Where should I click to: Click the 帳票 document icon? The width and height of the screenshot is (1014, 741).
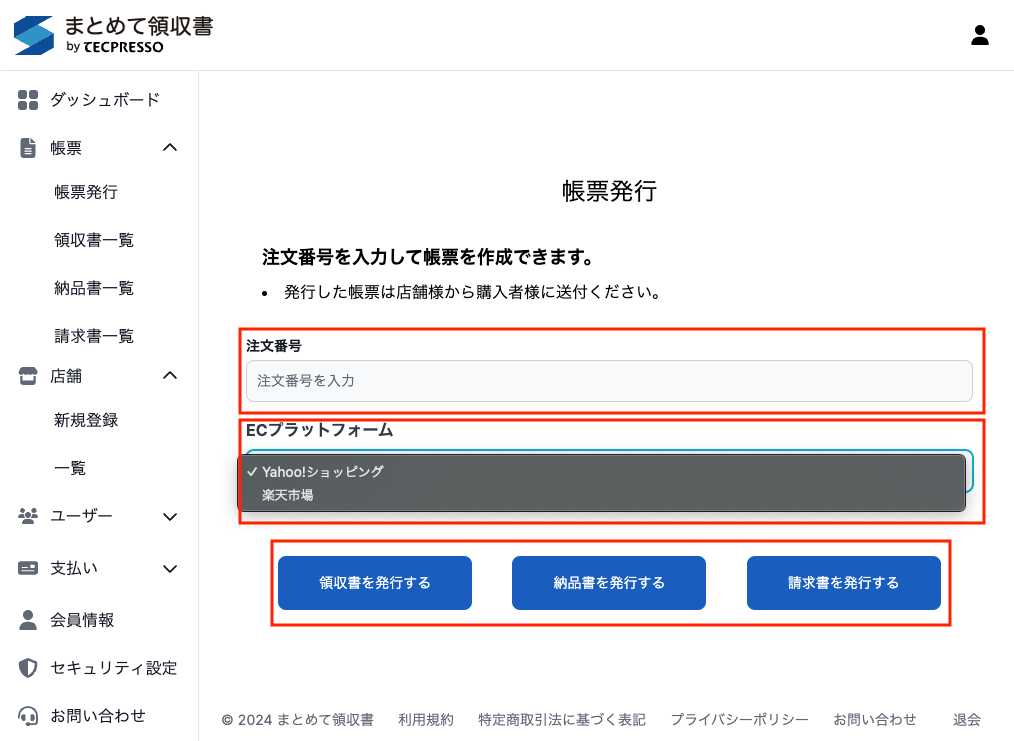[28, 148]
